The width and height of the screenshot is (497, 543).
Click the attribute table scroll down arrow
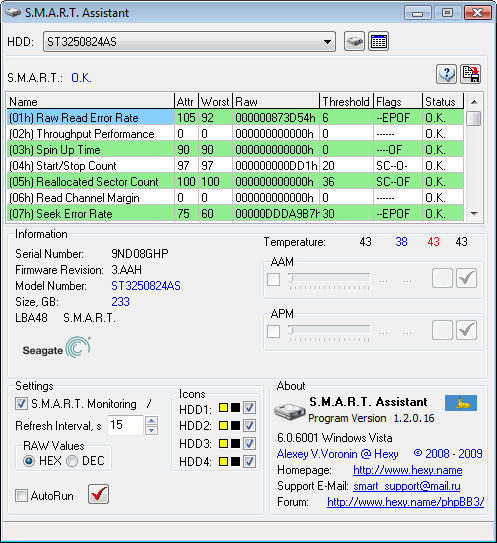[474, 214]
